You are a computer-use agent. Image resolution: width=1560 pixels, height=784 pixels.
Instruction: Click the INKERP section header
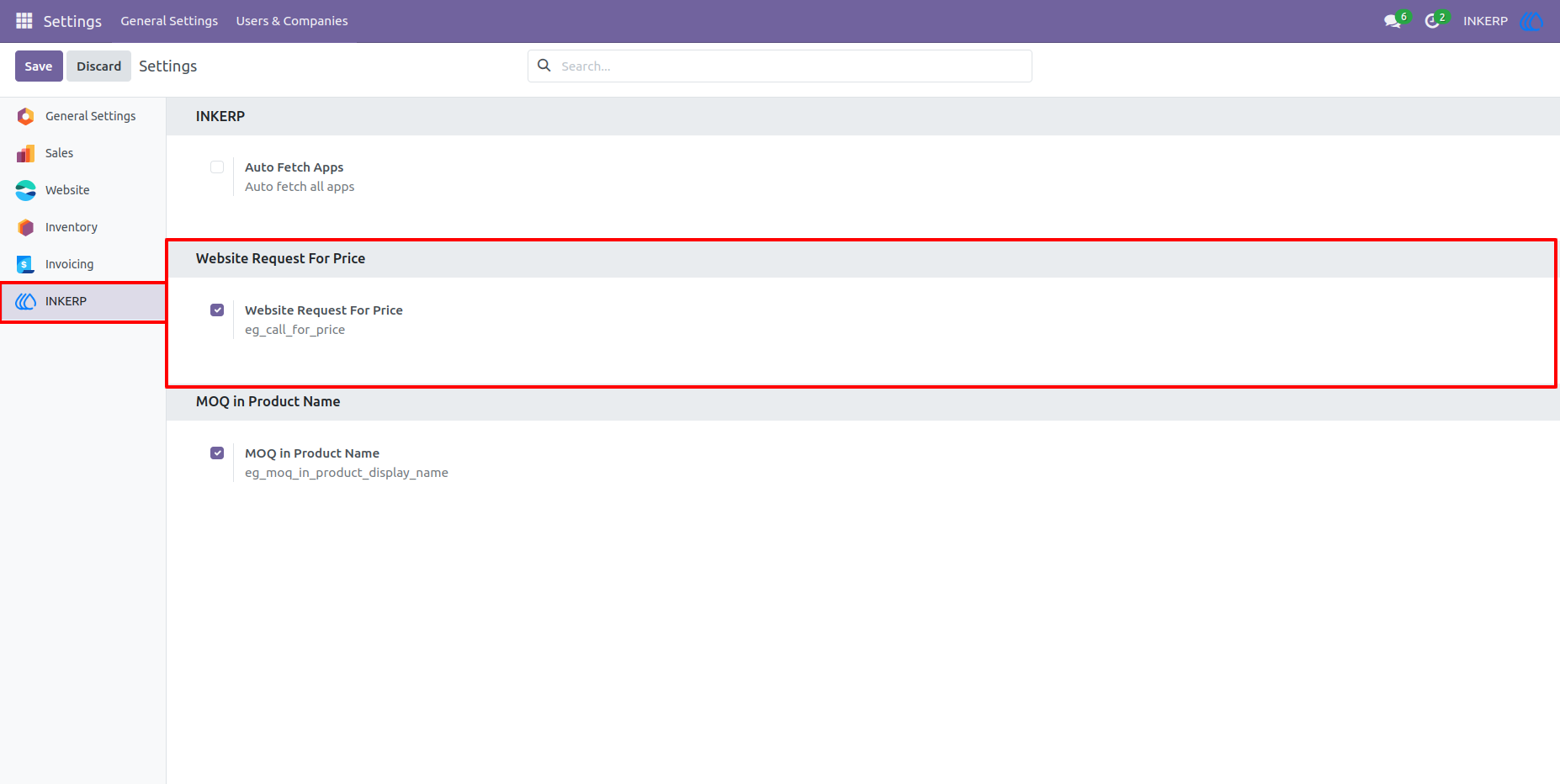pos(220,116)
